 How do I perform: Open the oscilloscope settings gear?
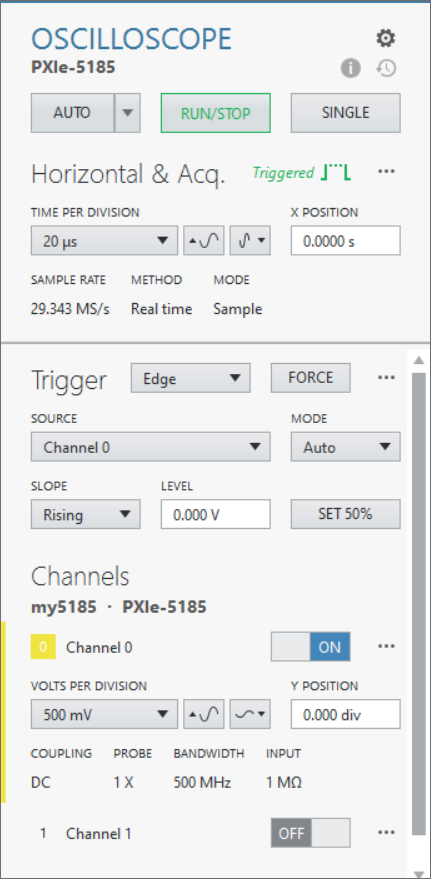point(386,39)
